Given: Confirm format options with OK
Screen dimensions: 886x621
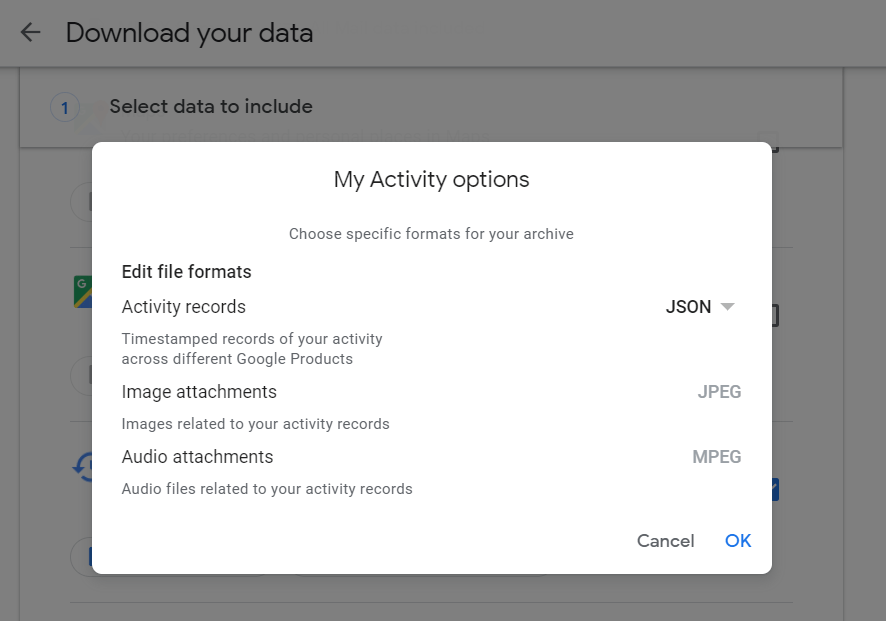Looking at the screenshot, I should 738,541.
